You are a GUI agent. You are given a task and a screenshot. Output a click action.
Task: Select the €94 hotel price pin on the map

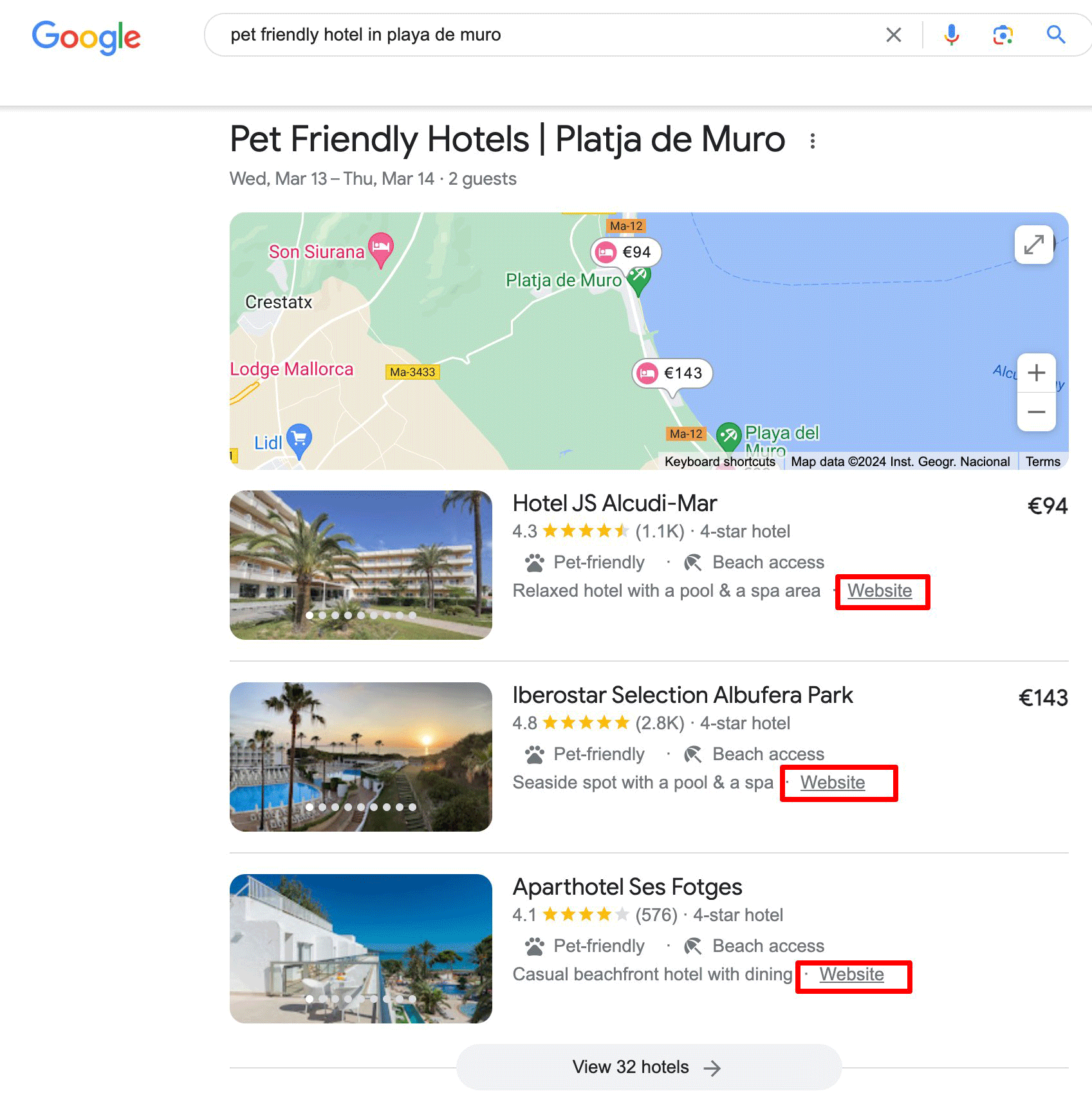(625, 252)
